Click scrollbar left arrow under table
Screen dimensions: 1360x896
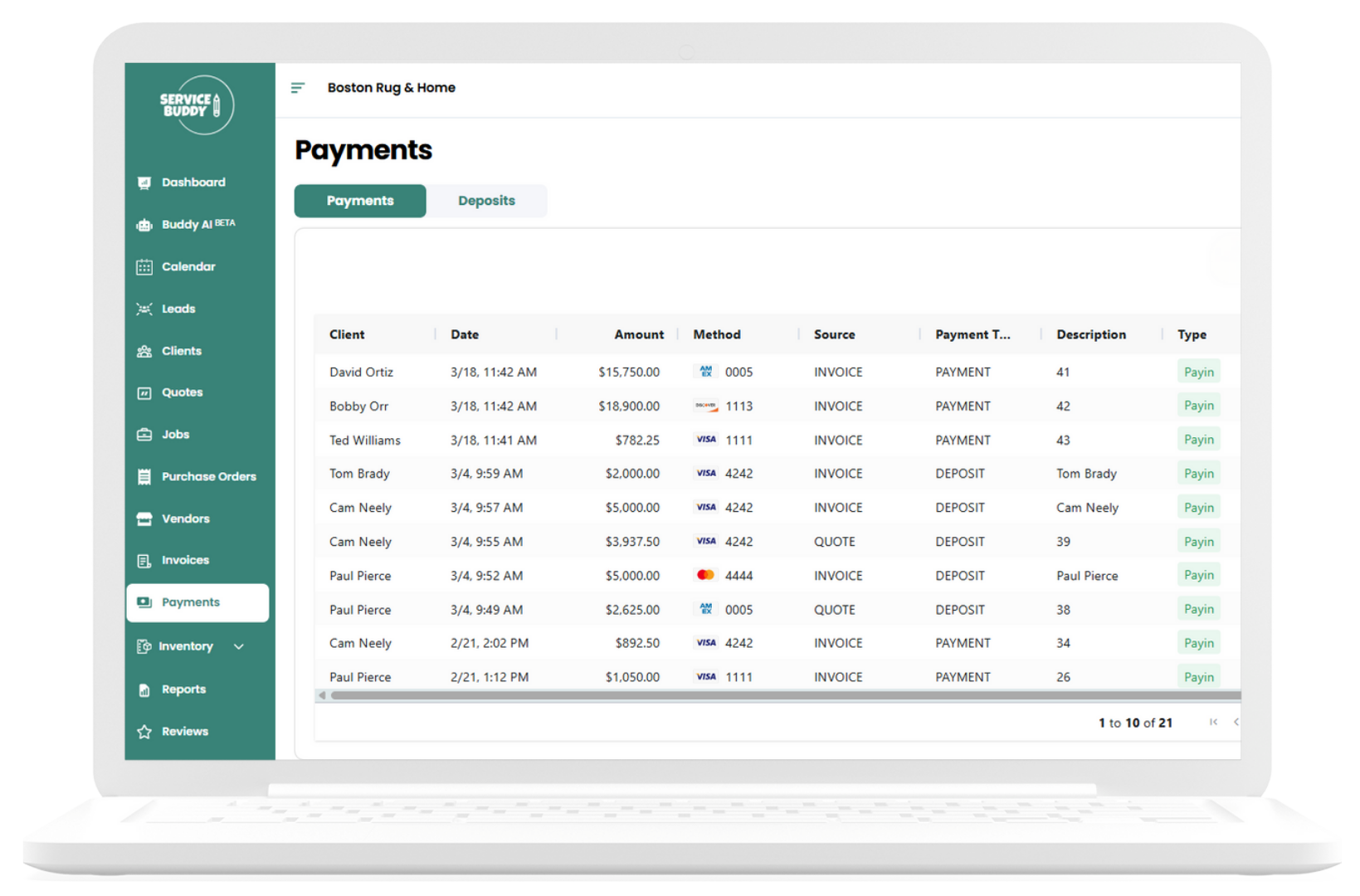click(x=322, y=696)
